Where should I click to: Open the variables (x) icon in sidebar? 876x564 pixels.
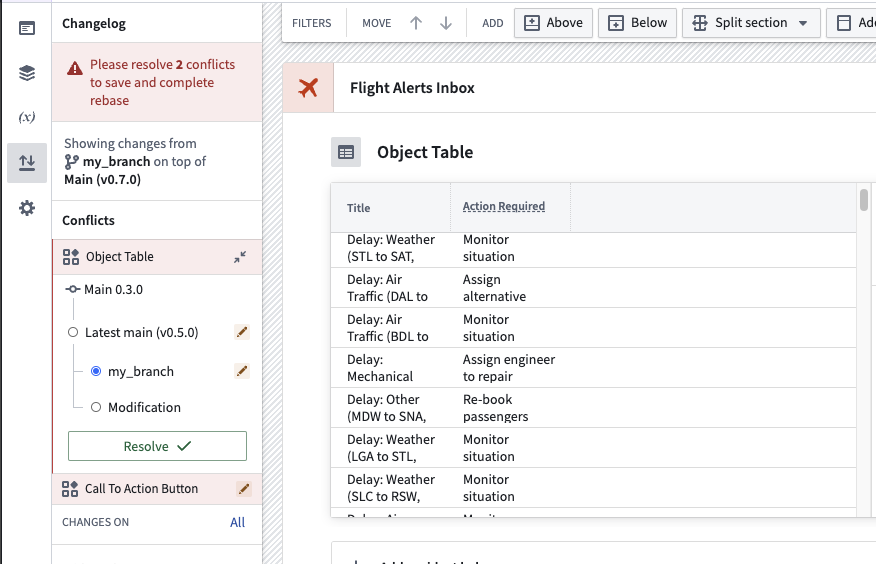click(26, 117)
